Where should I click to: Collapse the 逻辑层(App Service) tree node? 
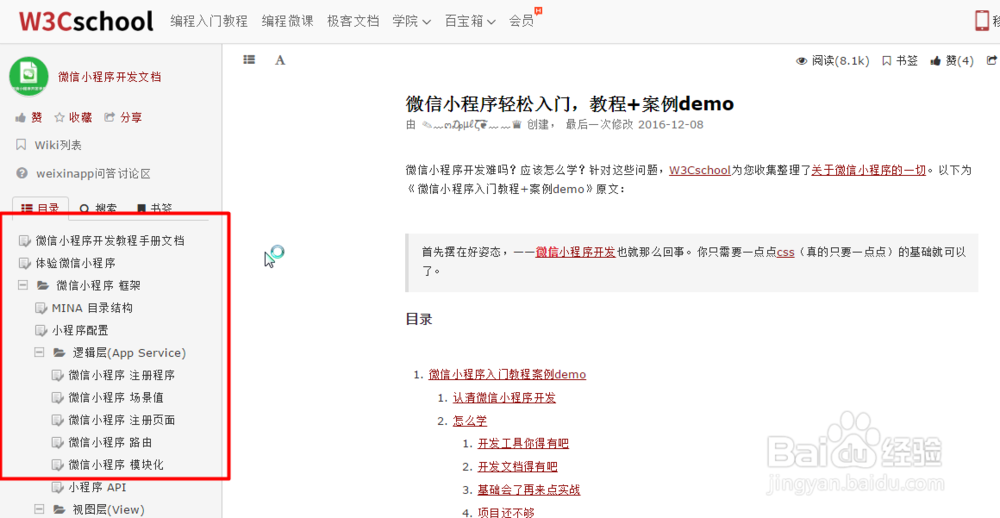coord(39,352)
